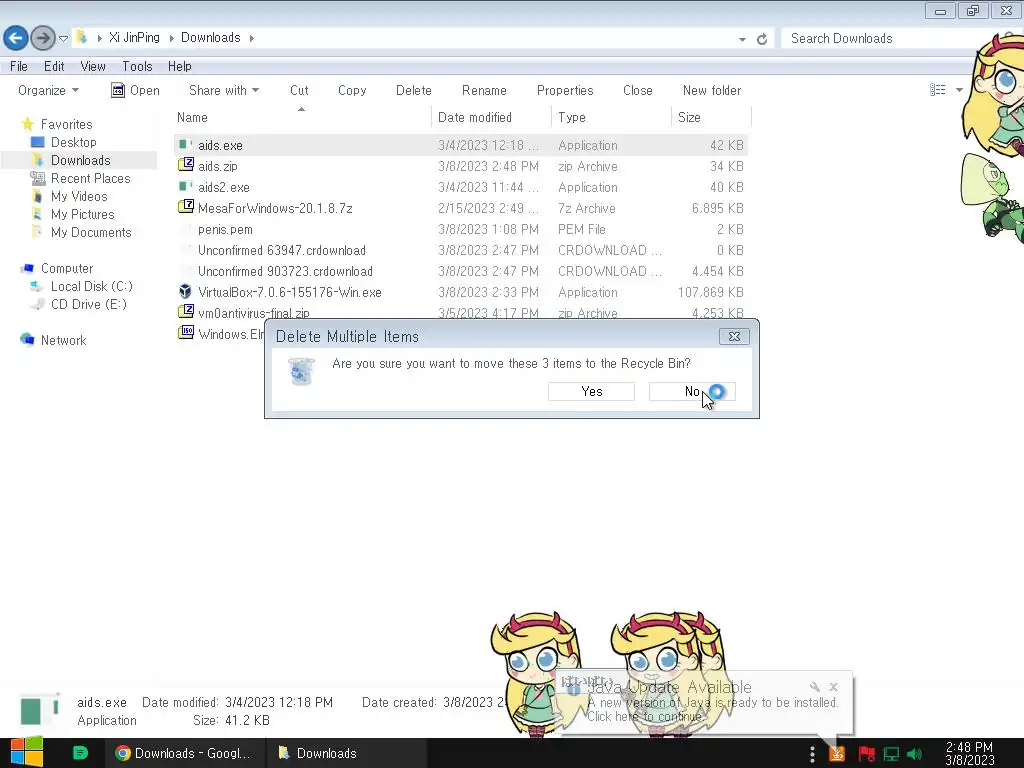Viewport: 1024px width, 768px height.
Task: Expand the address bar history dropdown
Action: [x=742, y=39]
